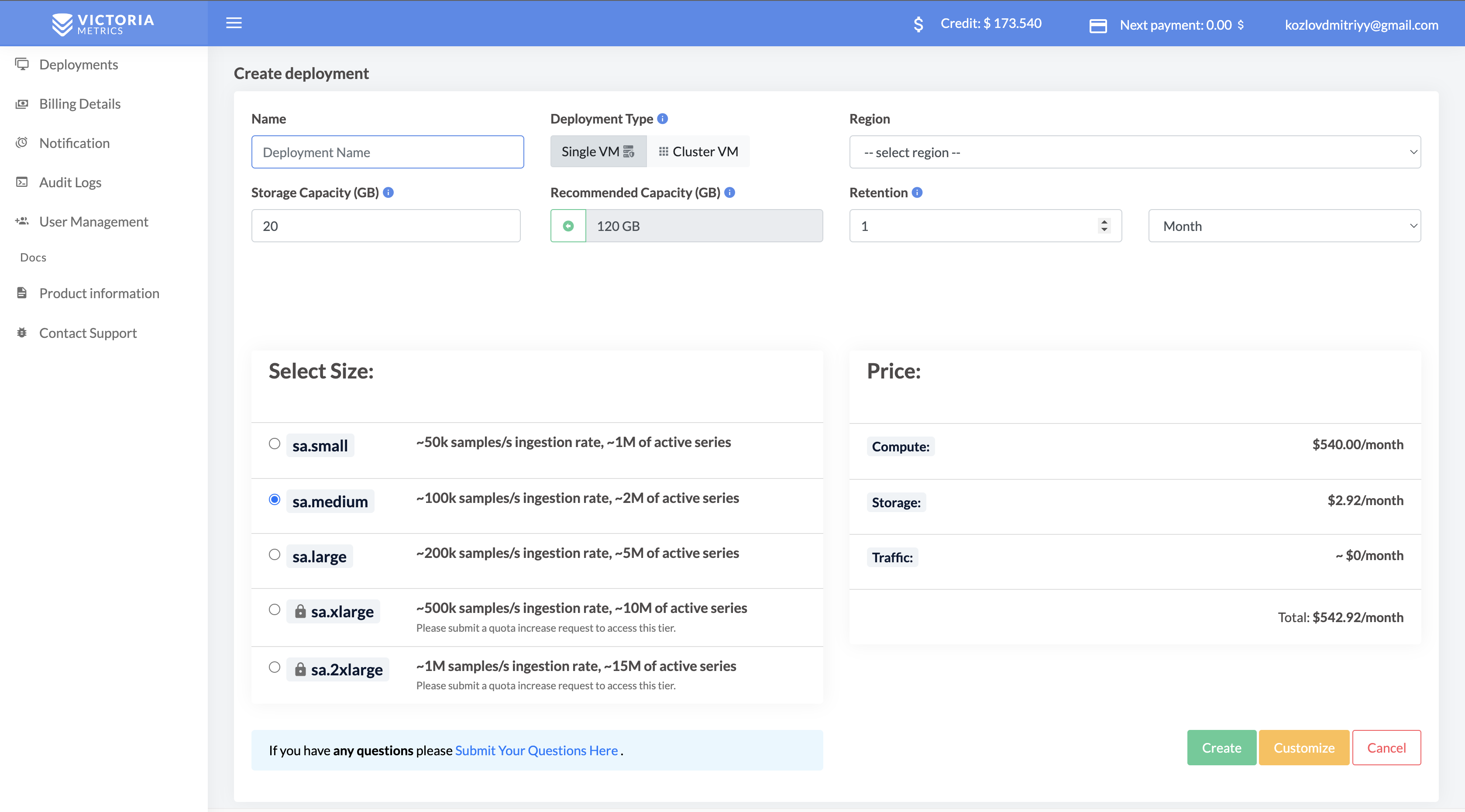Click the Deployments monitor icon in sidebar
This screenshot has width=1465, height=812.
click(x=22, y=64)
